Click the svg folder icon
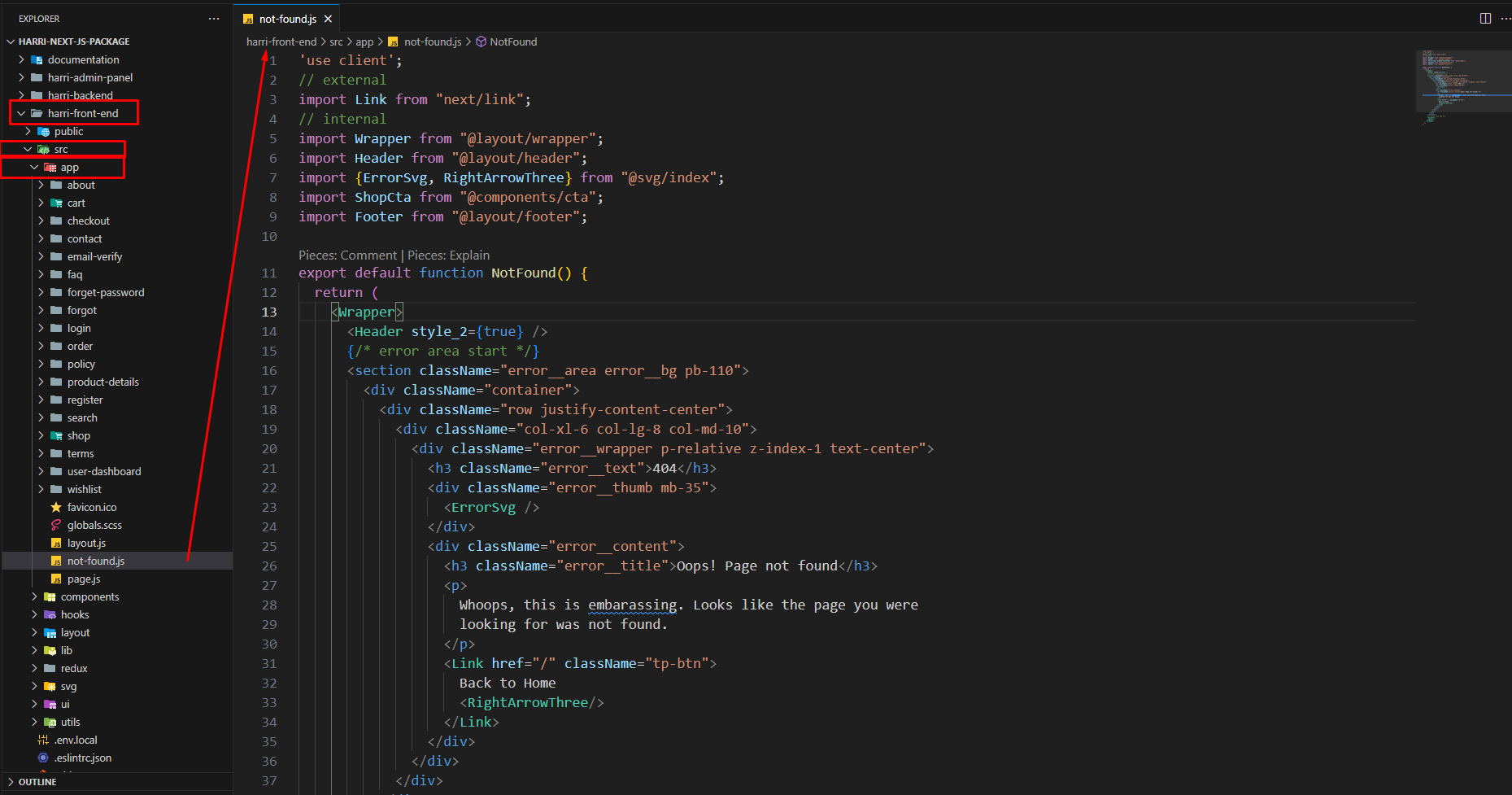The image size is (1512, 795). coord(50,686)
